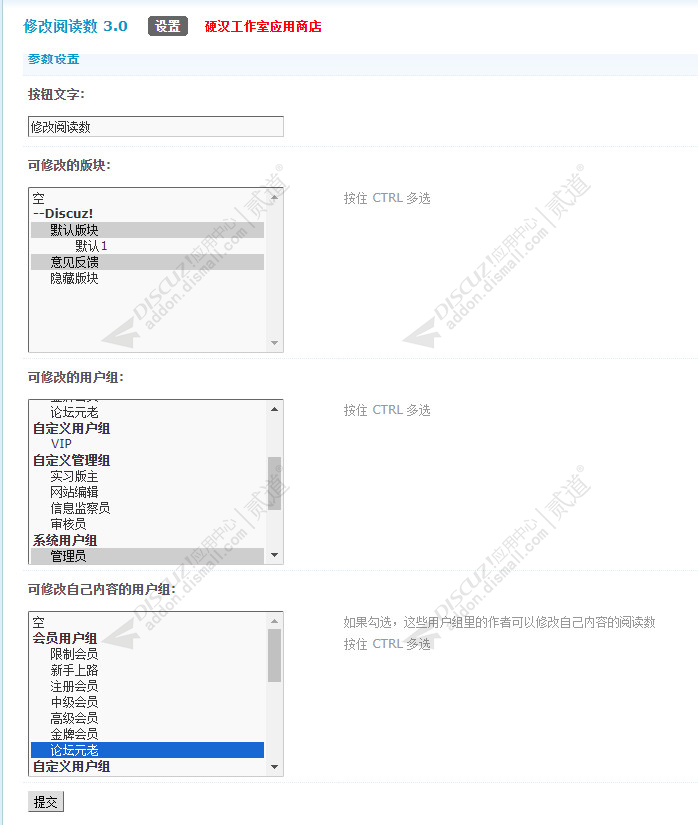Screen dimensions: 698x825
Task: Select 意见反馈 in the forum list
Action: pos(147,262)
